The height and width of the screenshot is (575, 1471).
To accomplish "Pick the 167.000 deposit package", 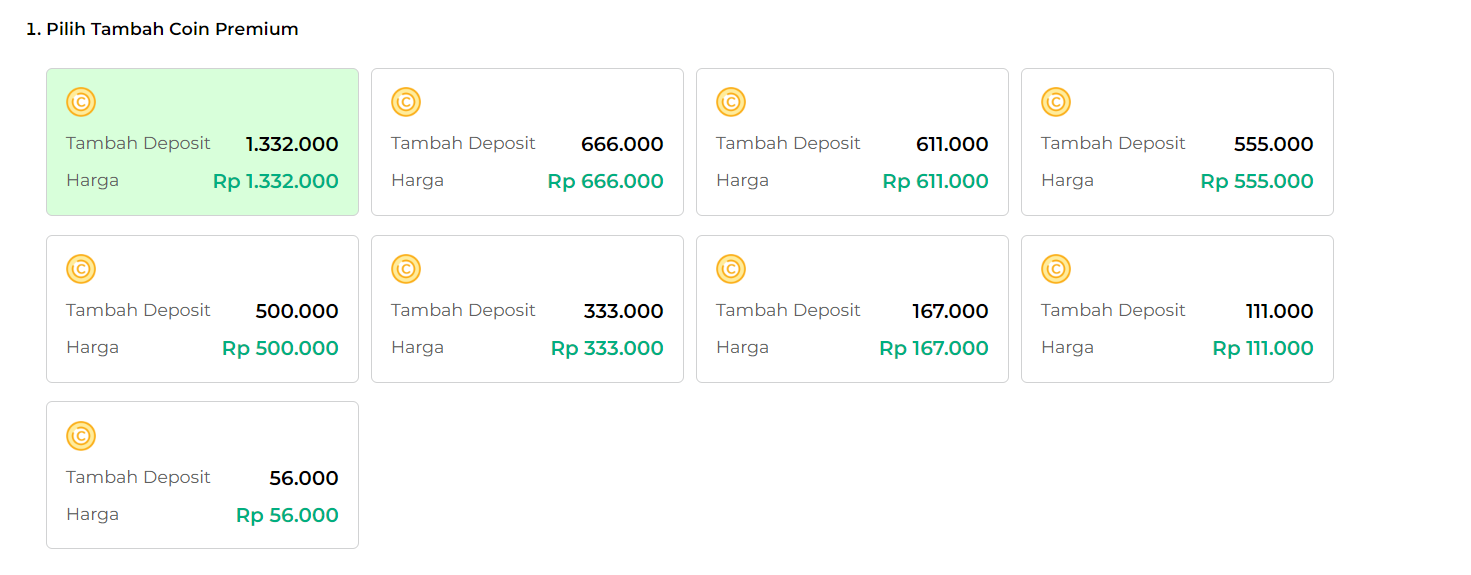I will 852,309.
